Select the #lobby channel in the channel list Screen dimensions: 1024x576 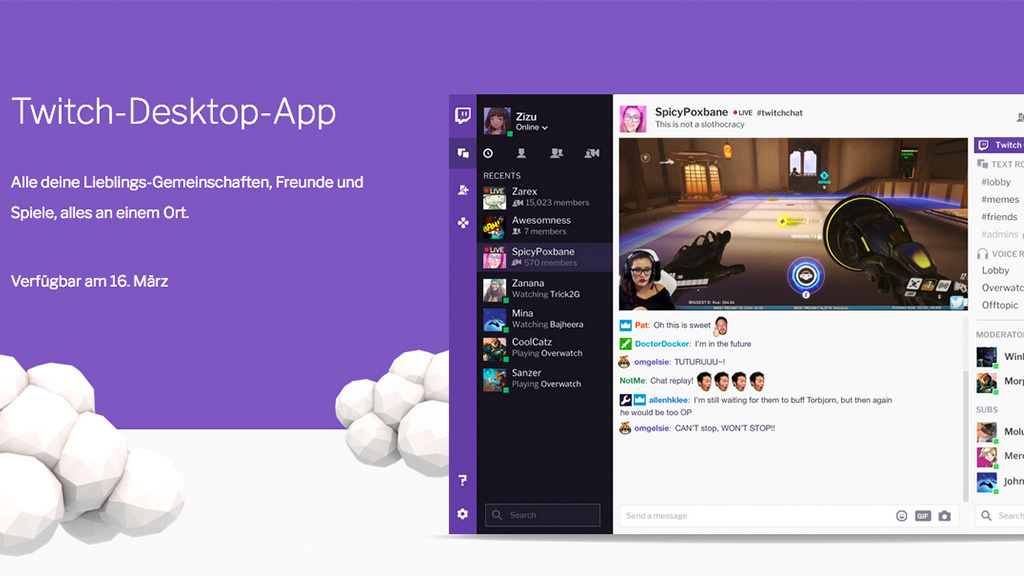996,181
